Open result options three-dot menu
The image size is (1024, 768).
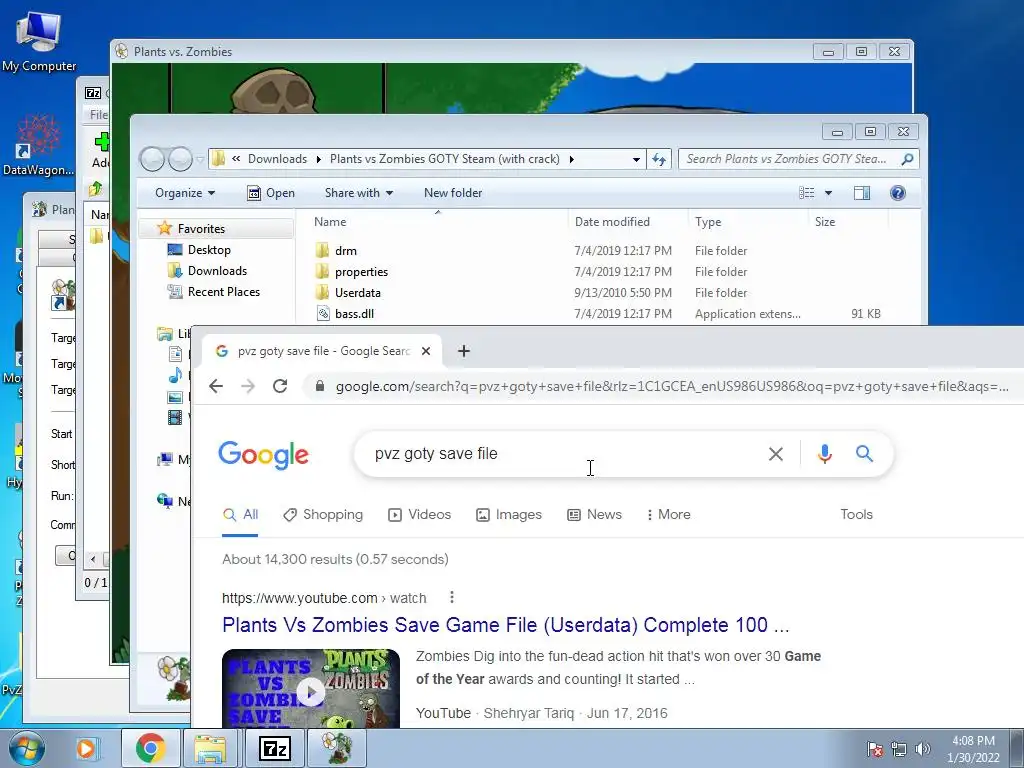pyautogui.click(x=452, y=597)
